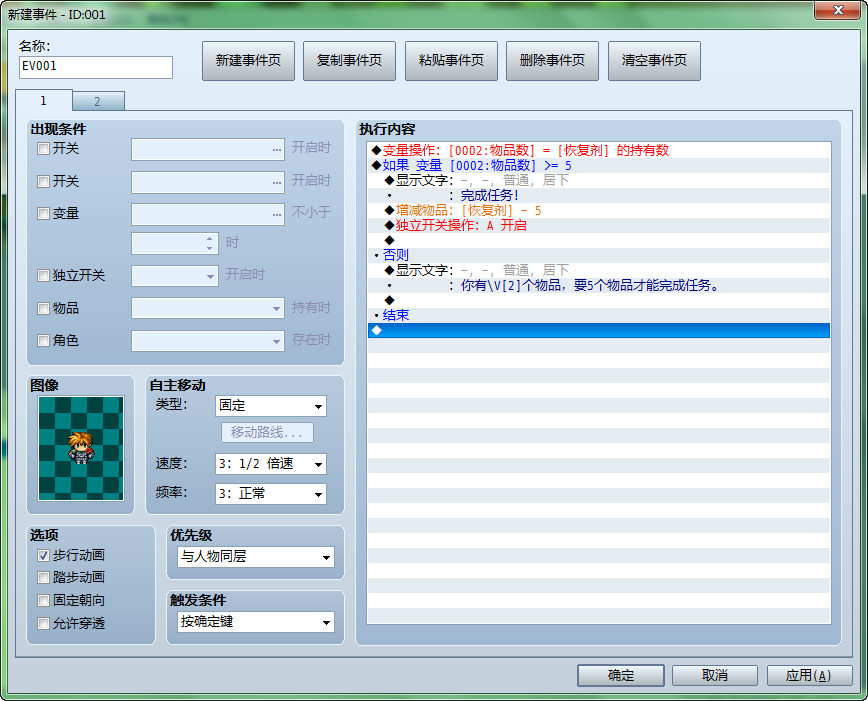Enable the 变量 condition checkbox
This screenshot has height=701, width=868.
coord(43,213)
